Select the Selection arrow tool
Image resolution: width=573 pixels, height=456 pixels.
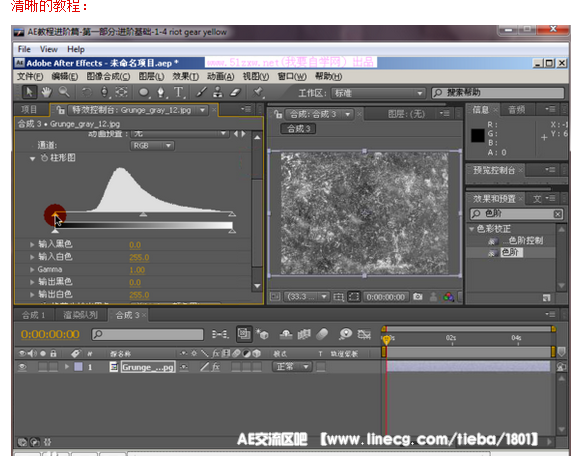[29, 92]
